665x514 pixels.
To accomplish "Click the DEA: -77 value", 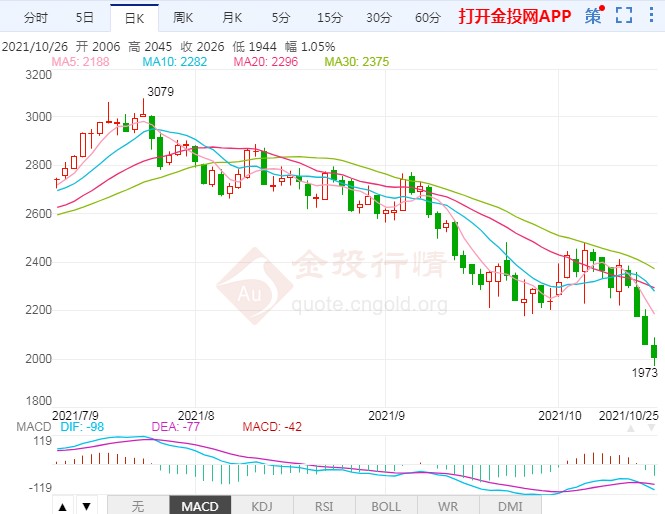I will 176,427.
